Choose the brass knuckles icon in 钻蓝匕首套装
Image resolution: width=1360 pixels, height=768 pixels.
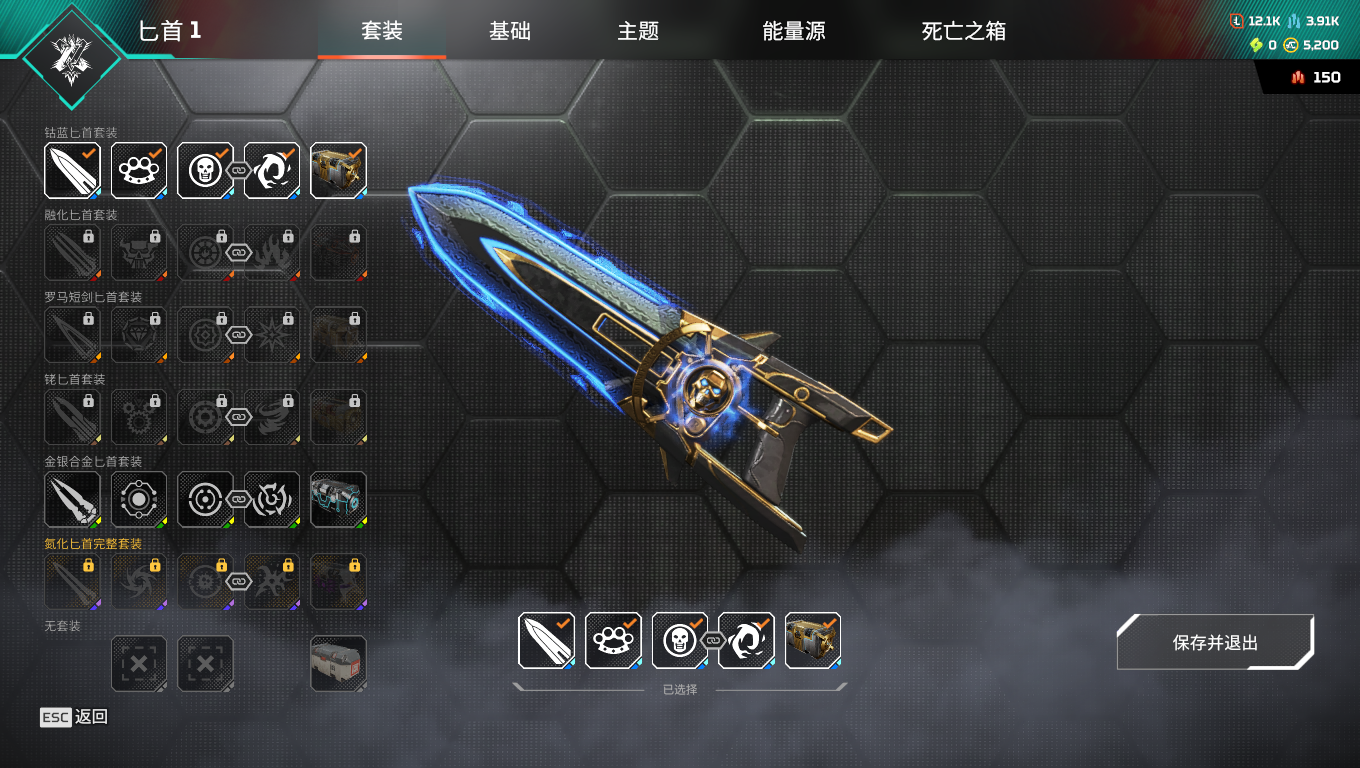tap(139, 170)
